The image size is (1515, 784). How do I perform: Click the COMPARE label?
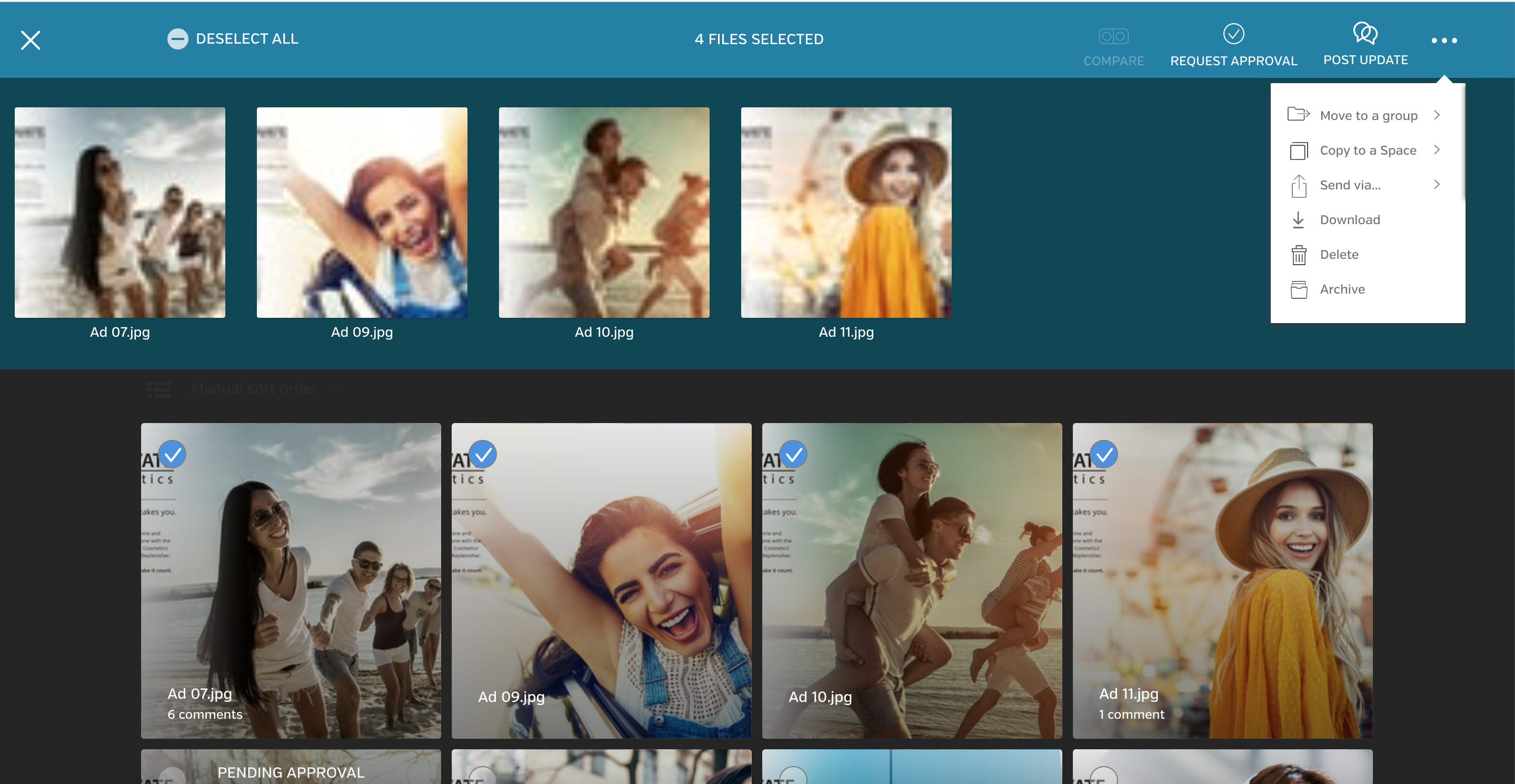1113,61
